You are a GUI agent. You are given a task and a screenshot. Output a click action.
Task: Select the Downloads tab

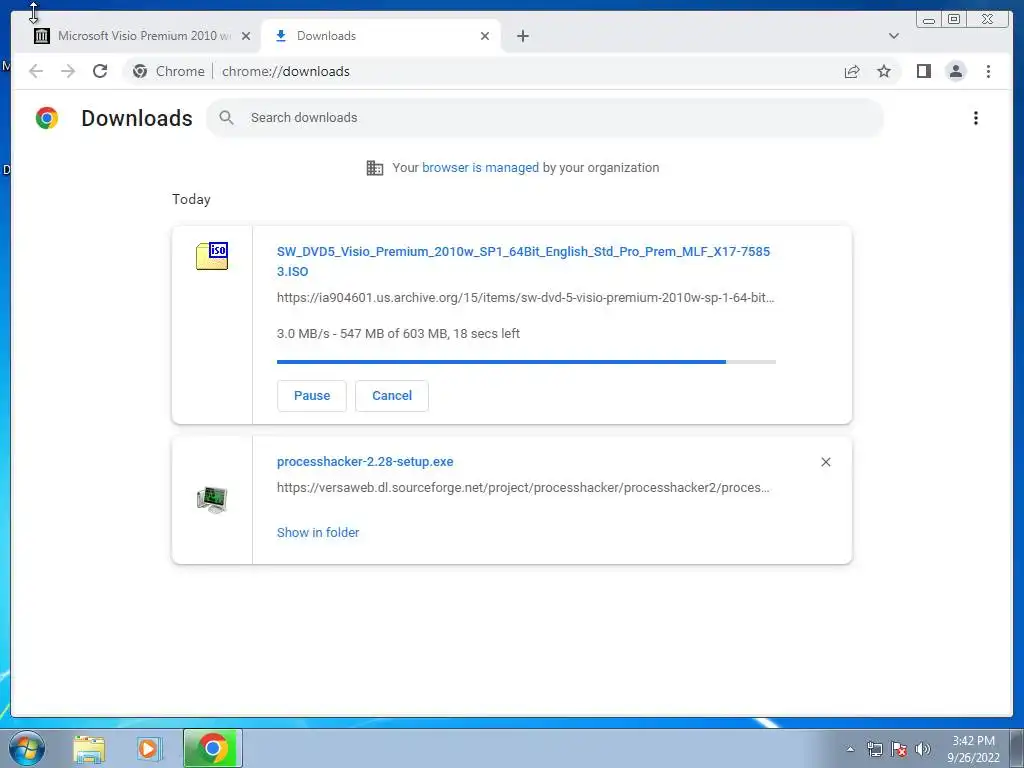coord(381,36)
